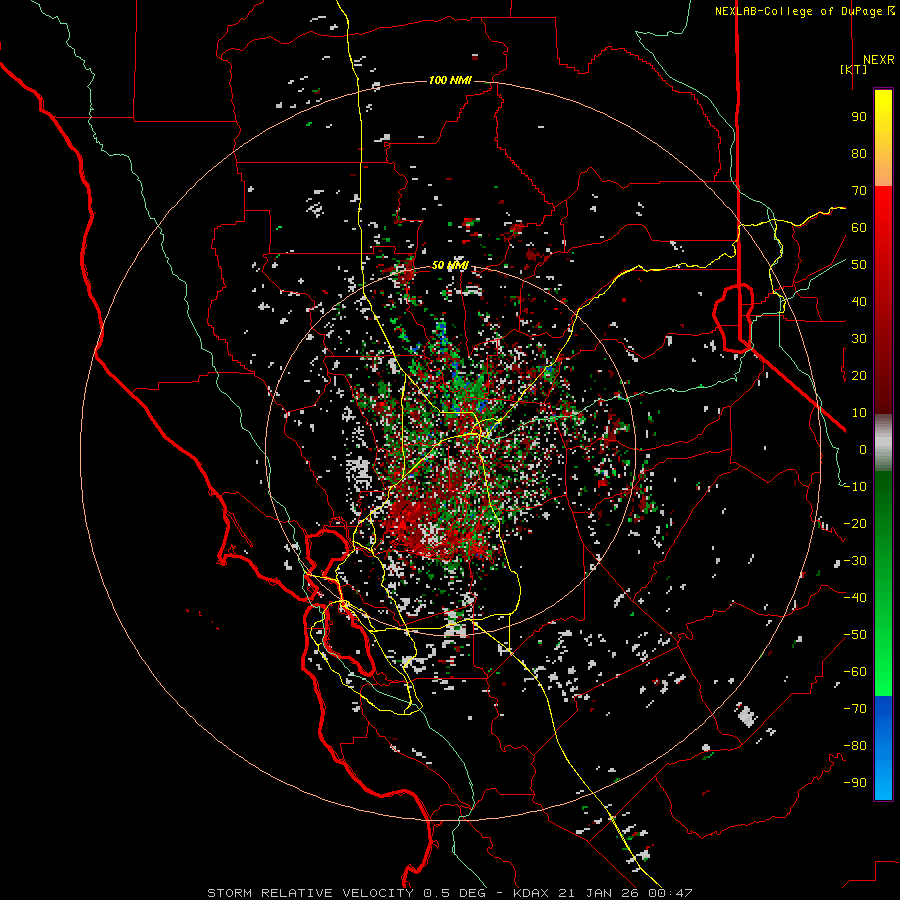Click the -90 value on velocity scale
This screenshot has width=900, height=900.
855,783
